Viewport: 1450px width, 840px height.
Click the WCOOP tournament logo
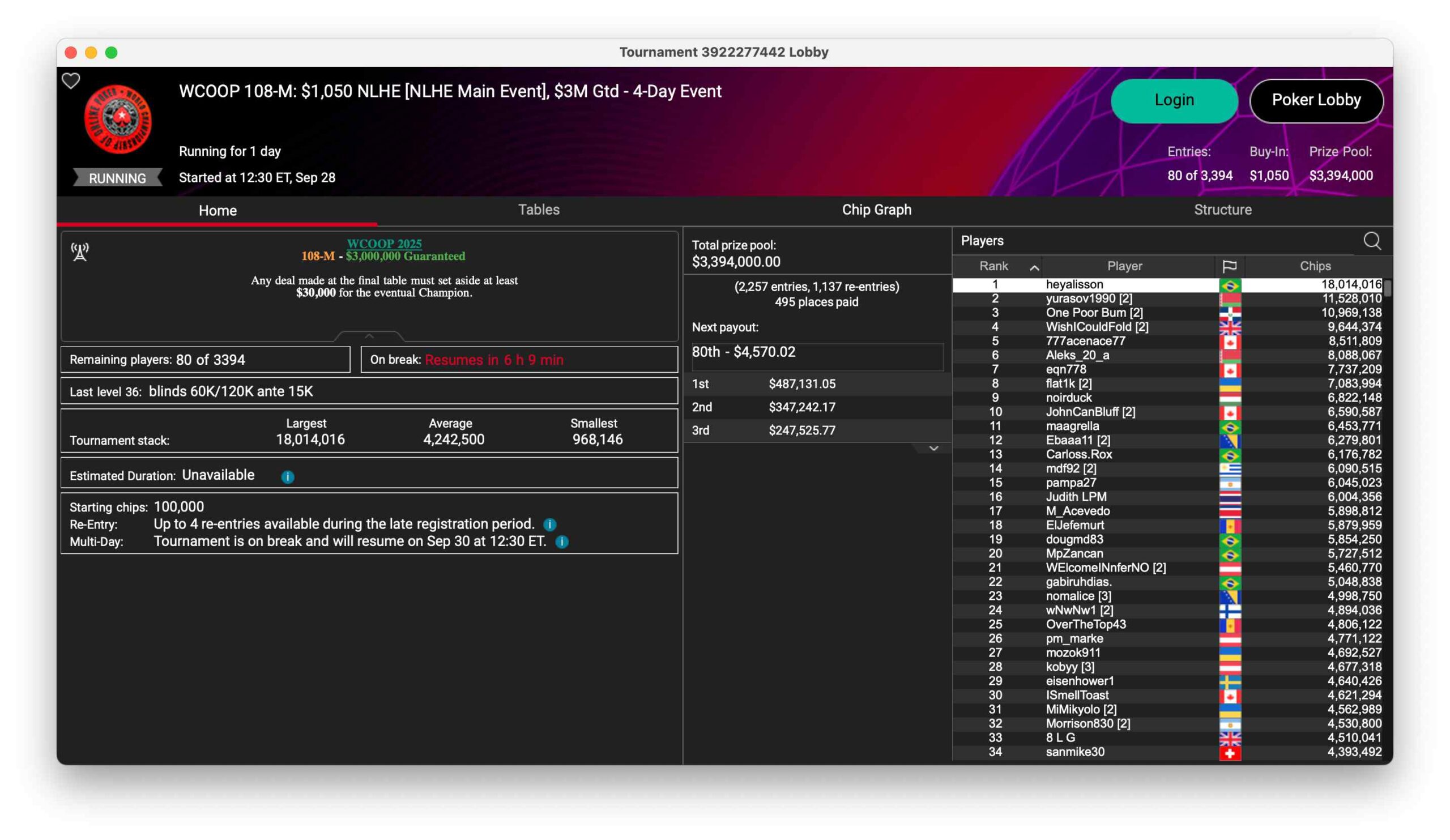118,119
